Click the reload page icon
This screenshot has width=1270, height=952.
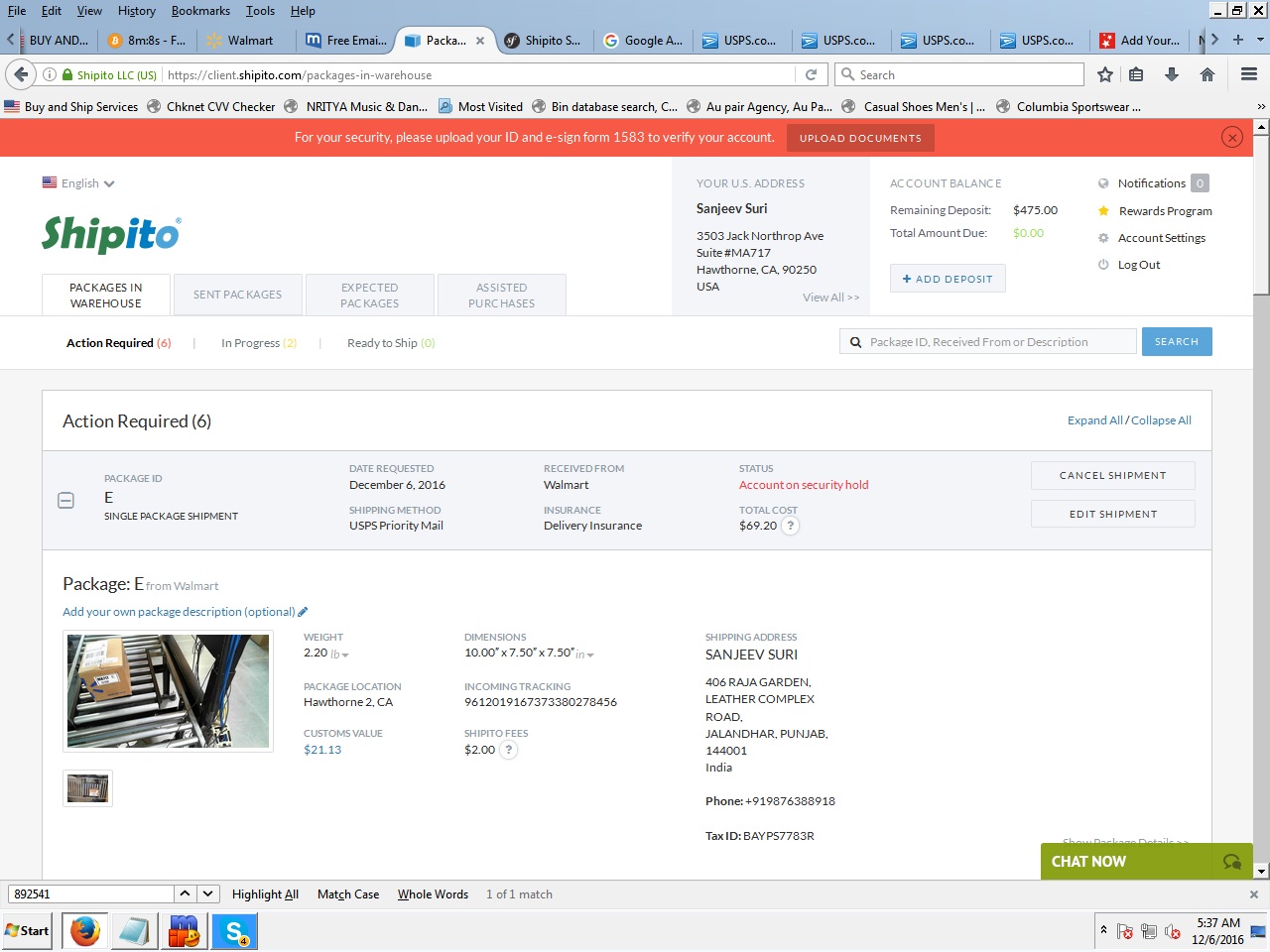tap(811, 74)
